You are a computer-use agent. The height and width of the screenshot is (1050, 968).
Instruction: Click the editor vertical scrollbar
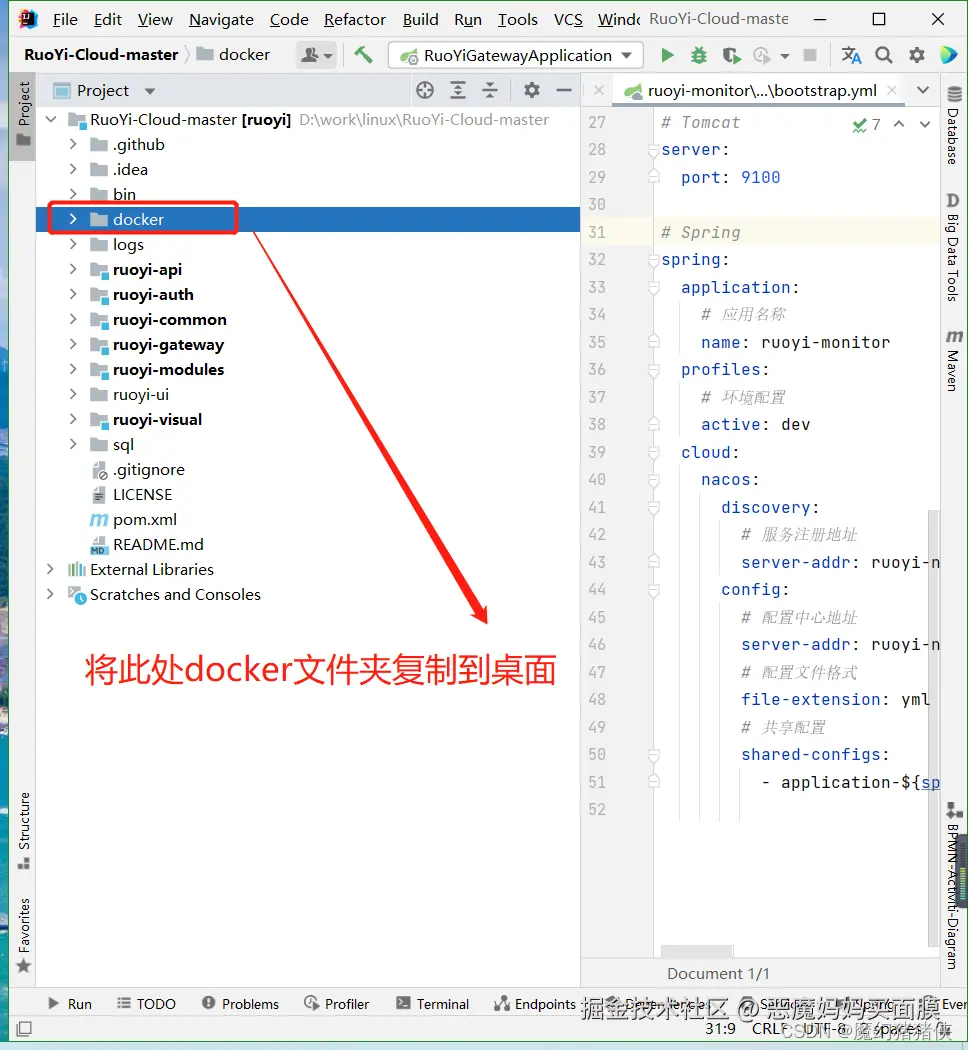[x=933, y=727]
